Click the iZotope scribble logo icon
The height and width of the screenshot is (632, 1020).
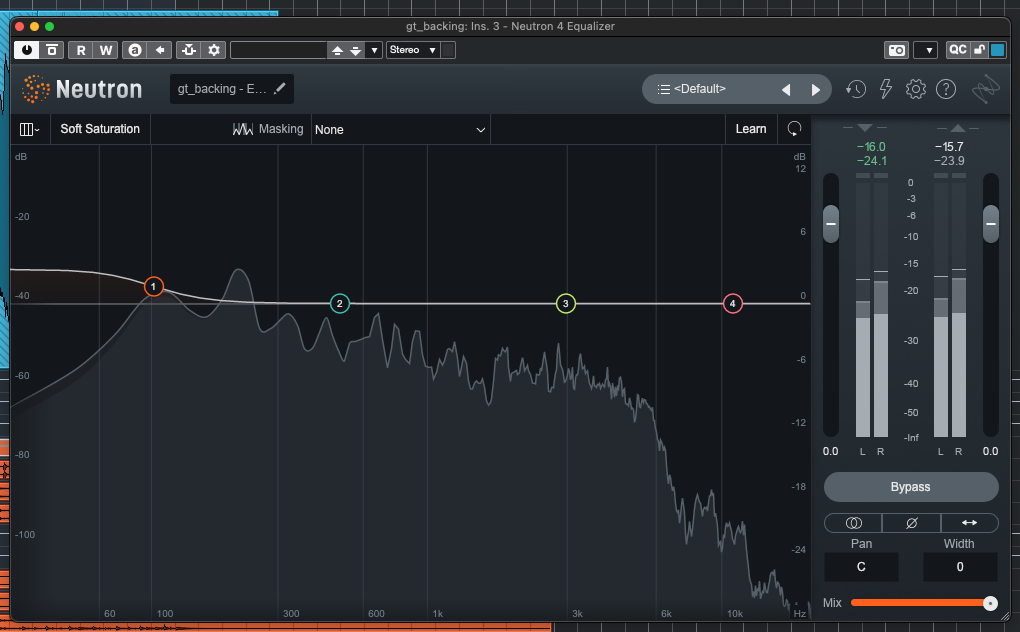point(986,89)
